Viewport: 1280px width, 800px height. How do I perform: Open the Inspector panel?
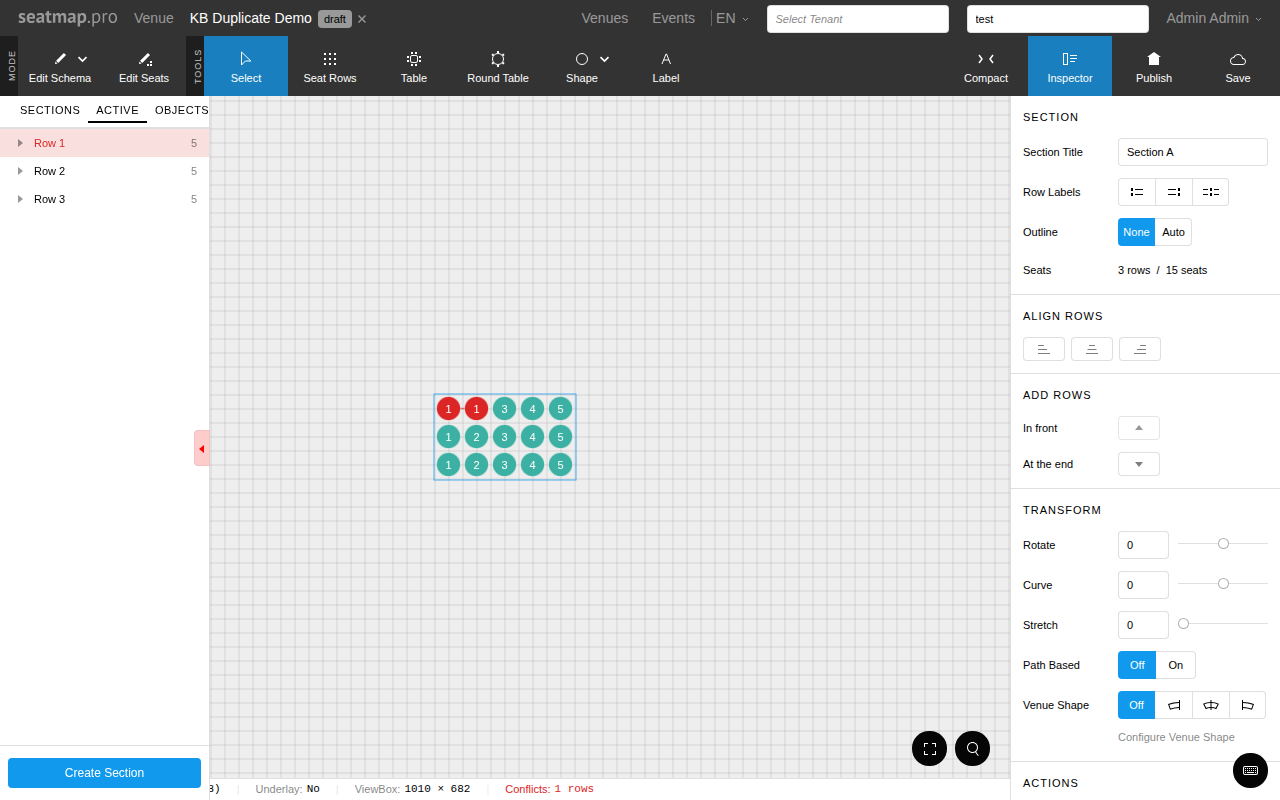tap(1069, 66)
